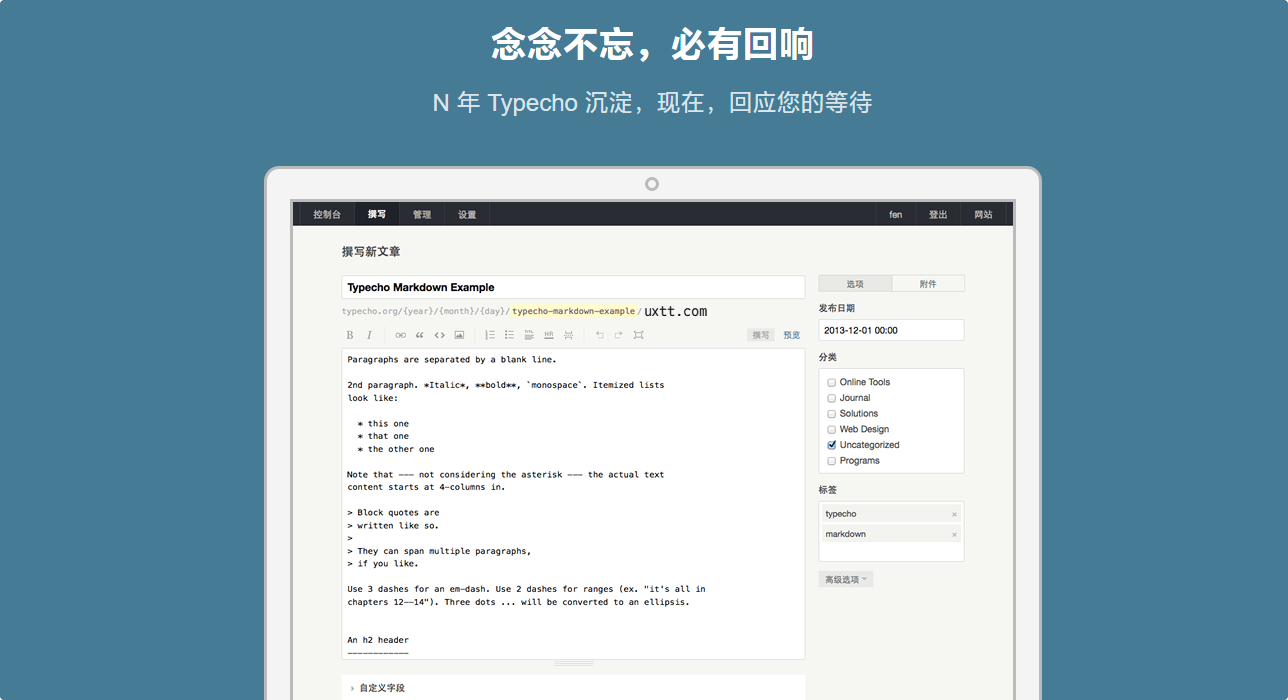Check the Online Tools category
The width and height of the screenshot is (1288, 700).
(x=831, y=382)
